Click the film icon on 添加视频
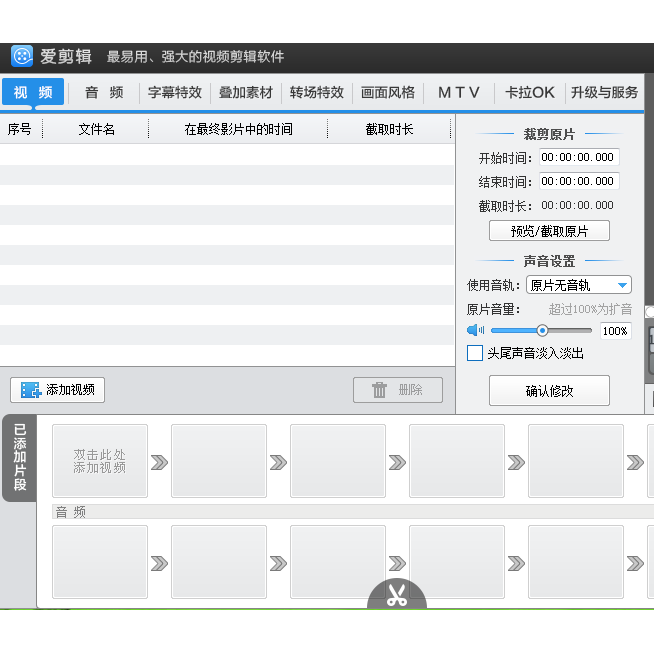The image size is (654, 654). click(31, 390)
